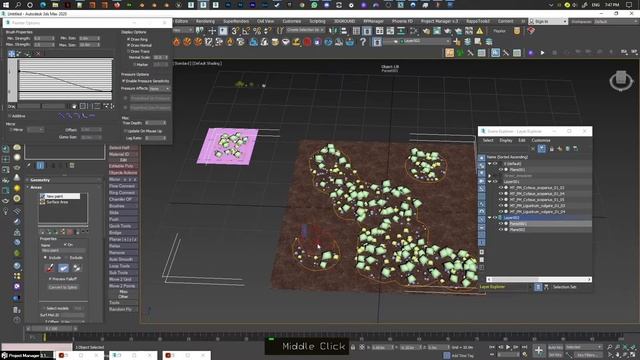Toggle the Draw Trace checkbox
The height and width of the screenshot is (360, 640).
pos(128,51)
